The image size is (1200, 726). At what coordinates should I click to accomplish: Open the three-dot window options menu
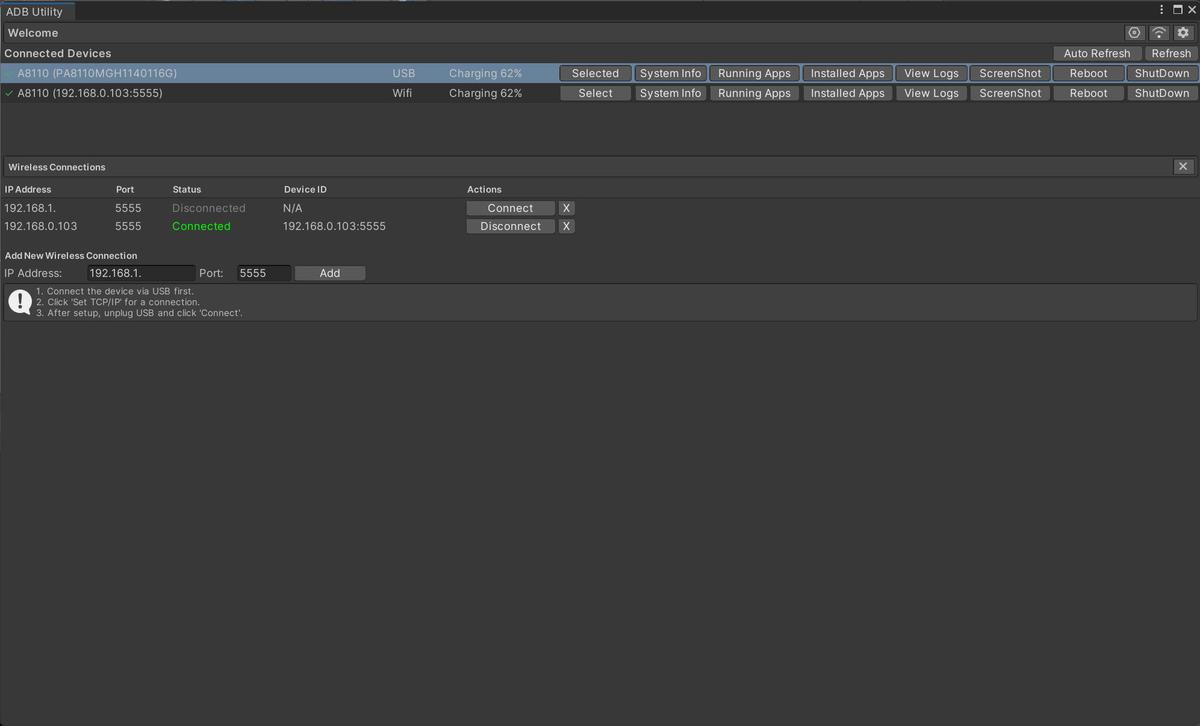click(1162, 10)
